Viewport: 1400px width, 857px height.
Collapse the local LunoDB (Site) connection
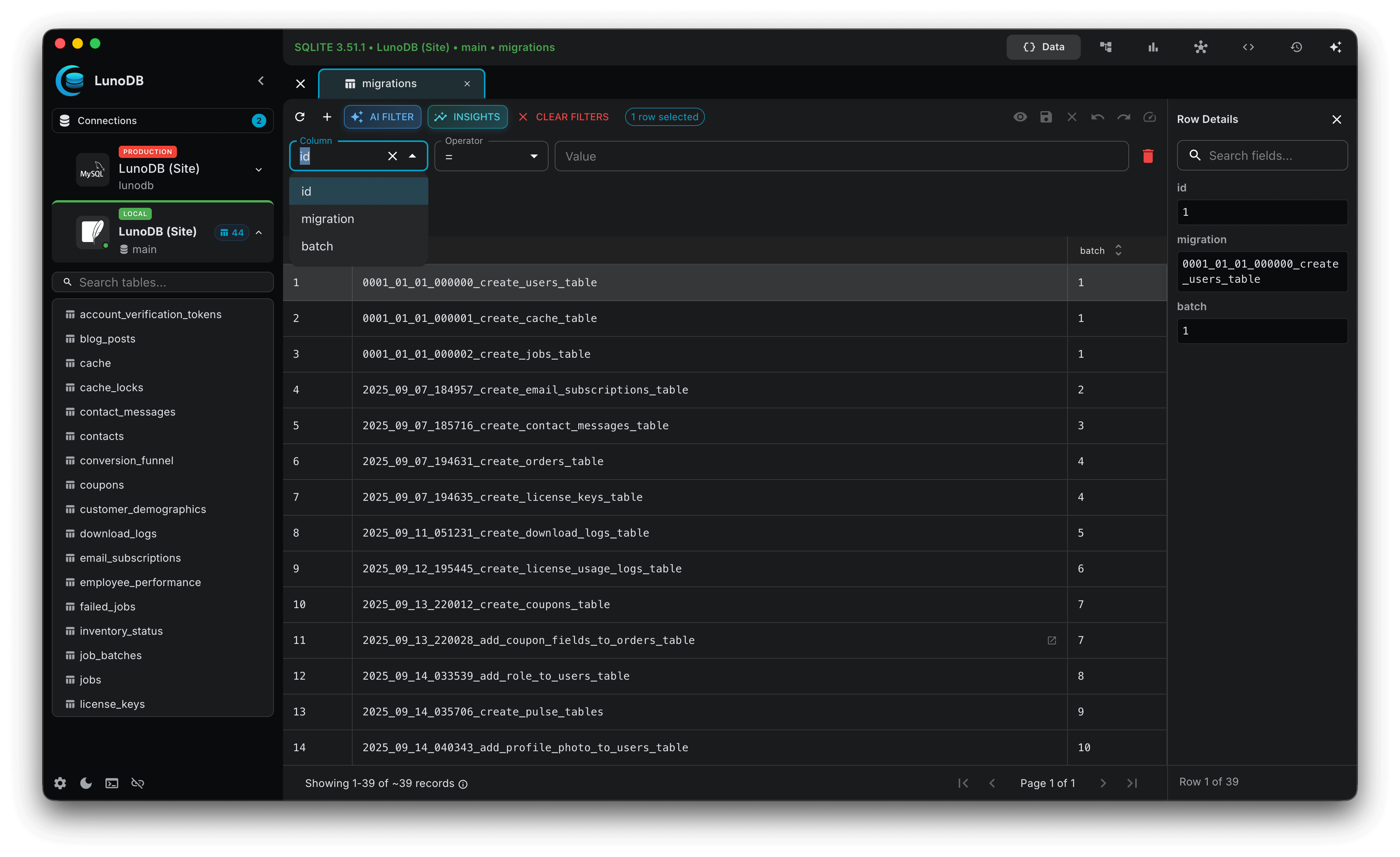point(259,233)
